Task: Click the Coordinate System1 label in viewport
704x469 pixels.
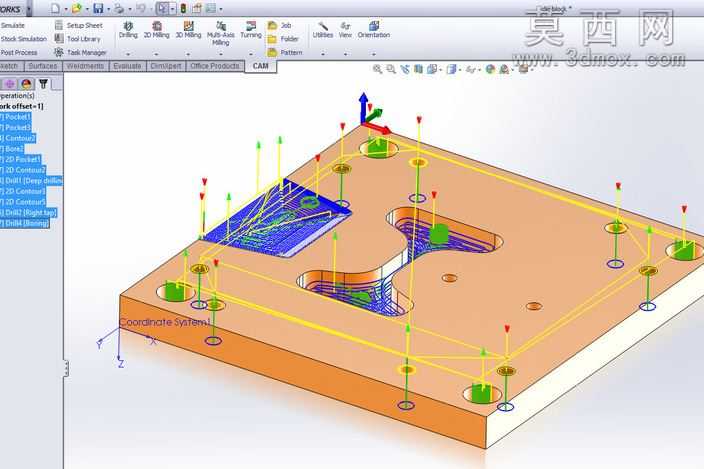Action: 165,322
